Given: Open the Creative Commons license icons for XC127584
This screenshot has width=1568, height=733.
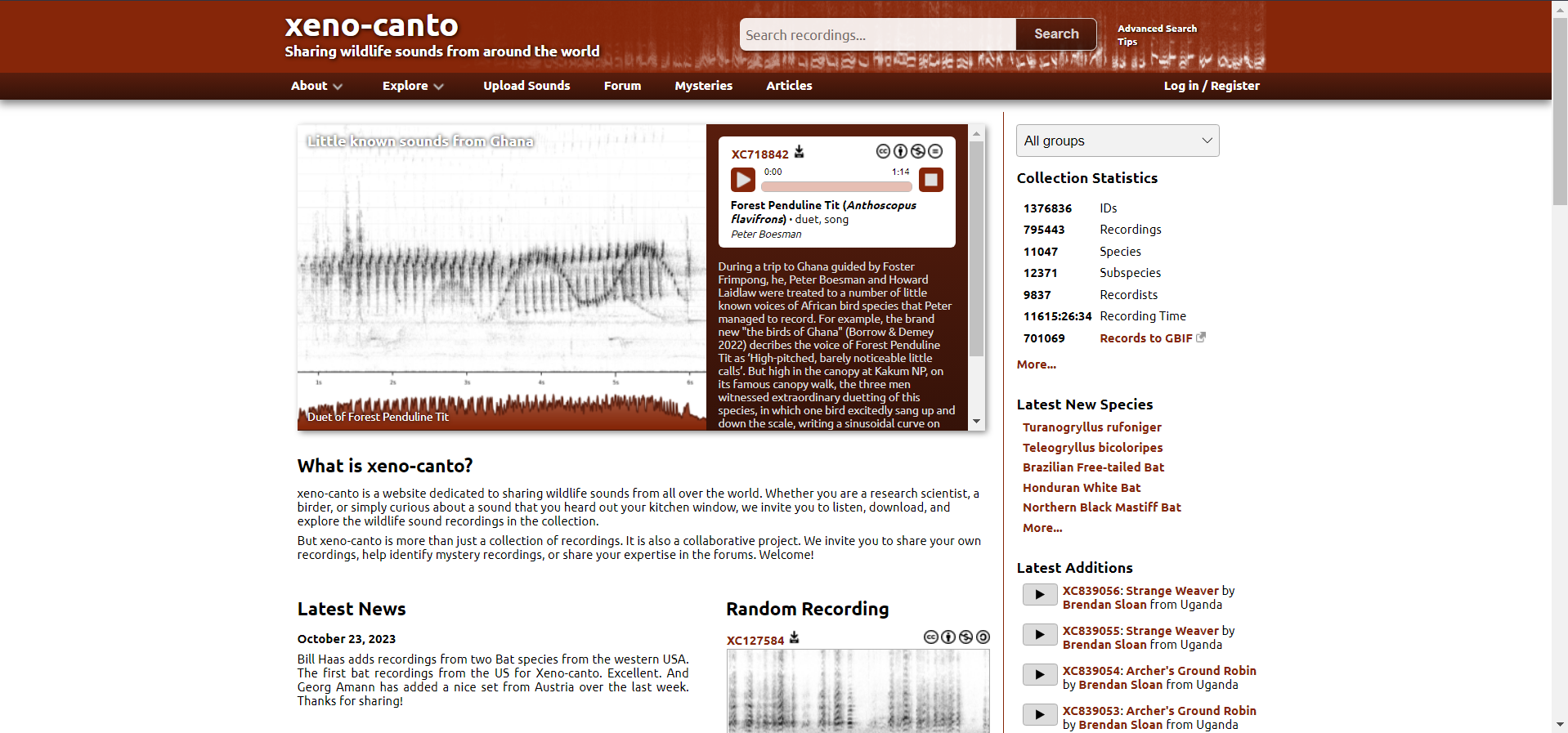Looking at the screenshot, I should [956, 637].
